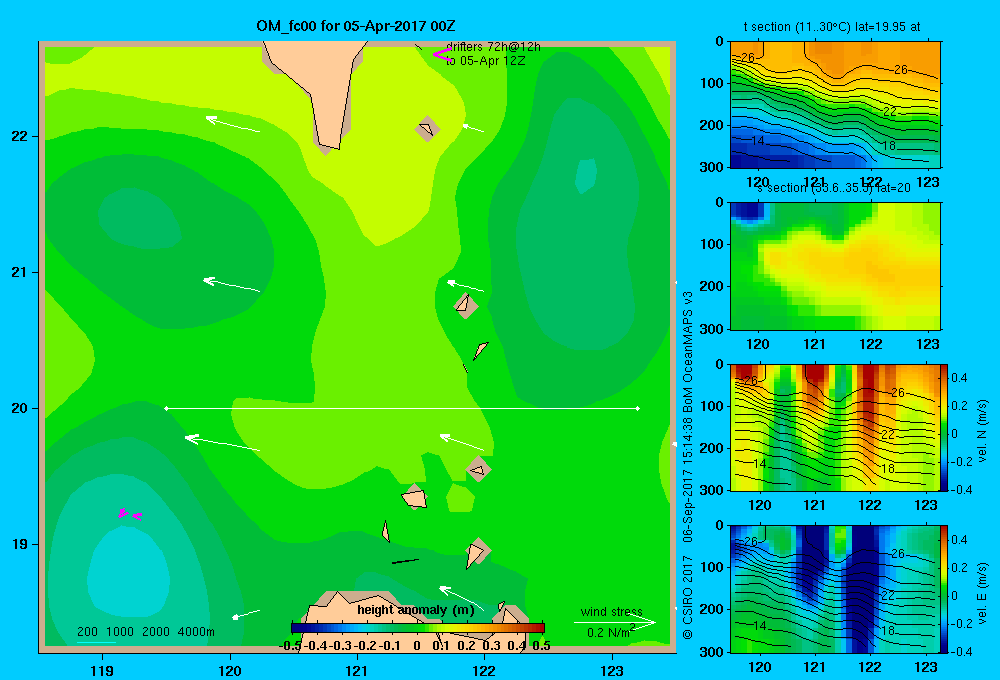The height and width of the screenshot is (680, 1000).
Task: Click latitude label '20' on the main map
Action: 19,408
